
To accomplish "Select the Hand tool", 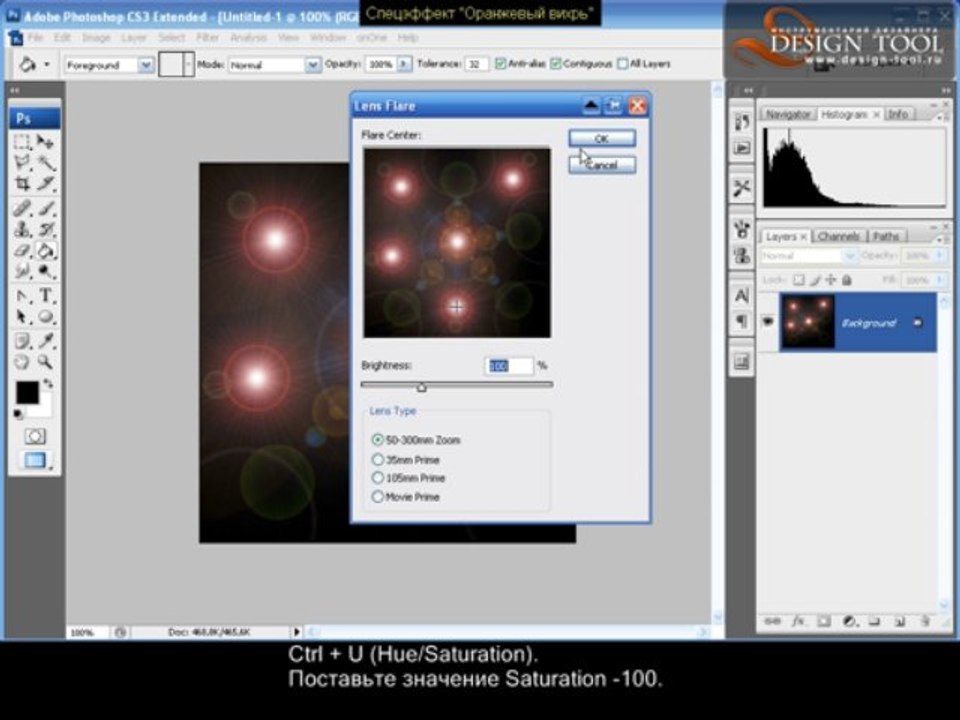I will [x=23, y=362].
